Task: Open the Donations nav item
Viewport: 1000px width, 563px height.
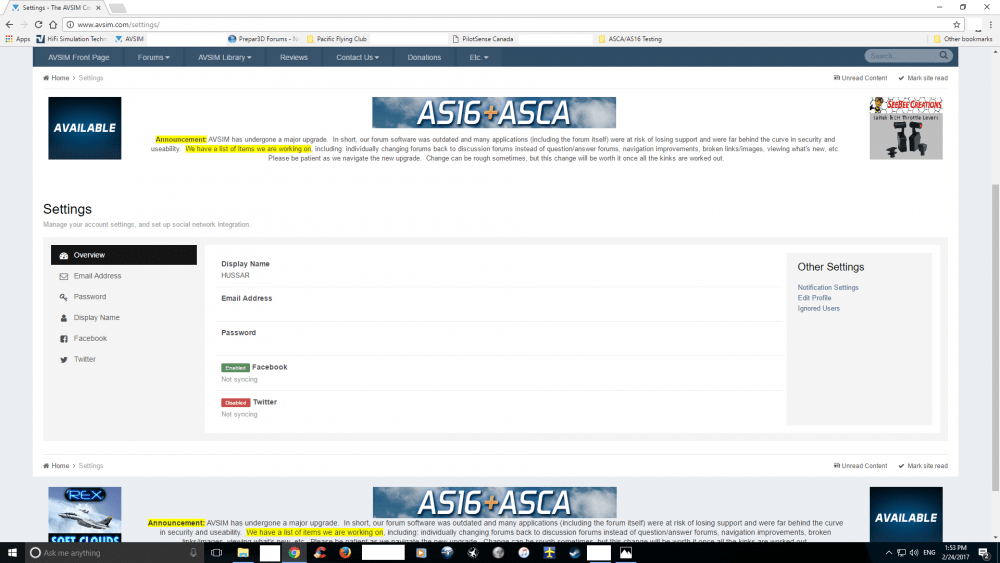Action: click(424, 57)
